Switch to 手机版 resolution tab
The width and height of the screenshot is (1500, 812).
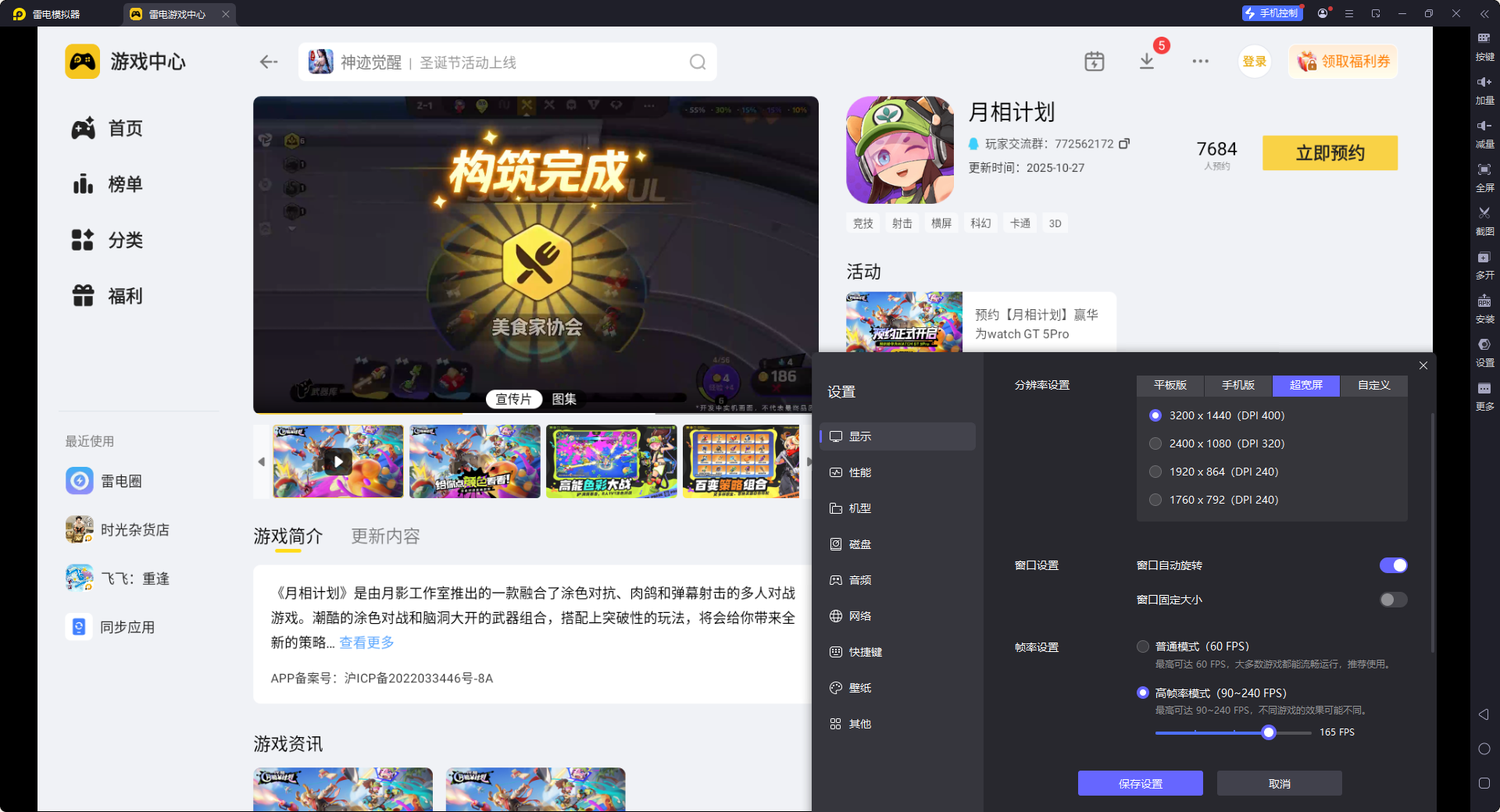pos(1238,385)
